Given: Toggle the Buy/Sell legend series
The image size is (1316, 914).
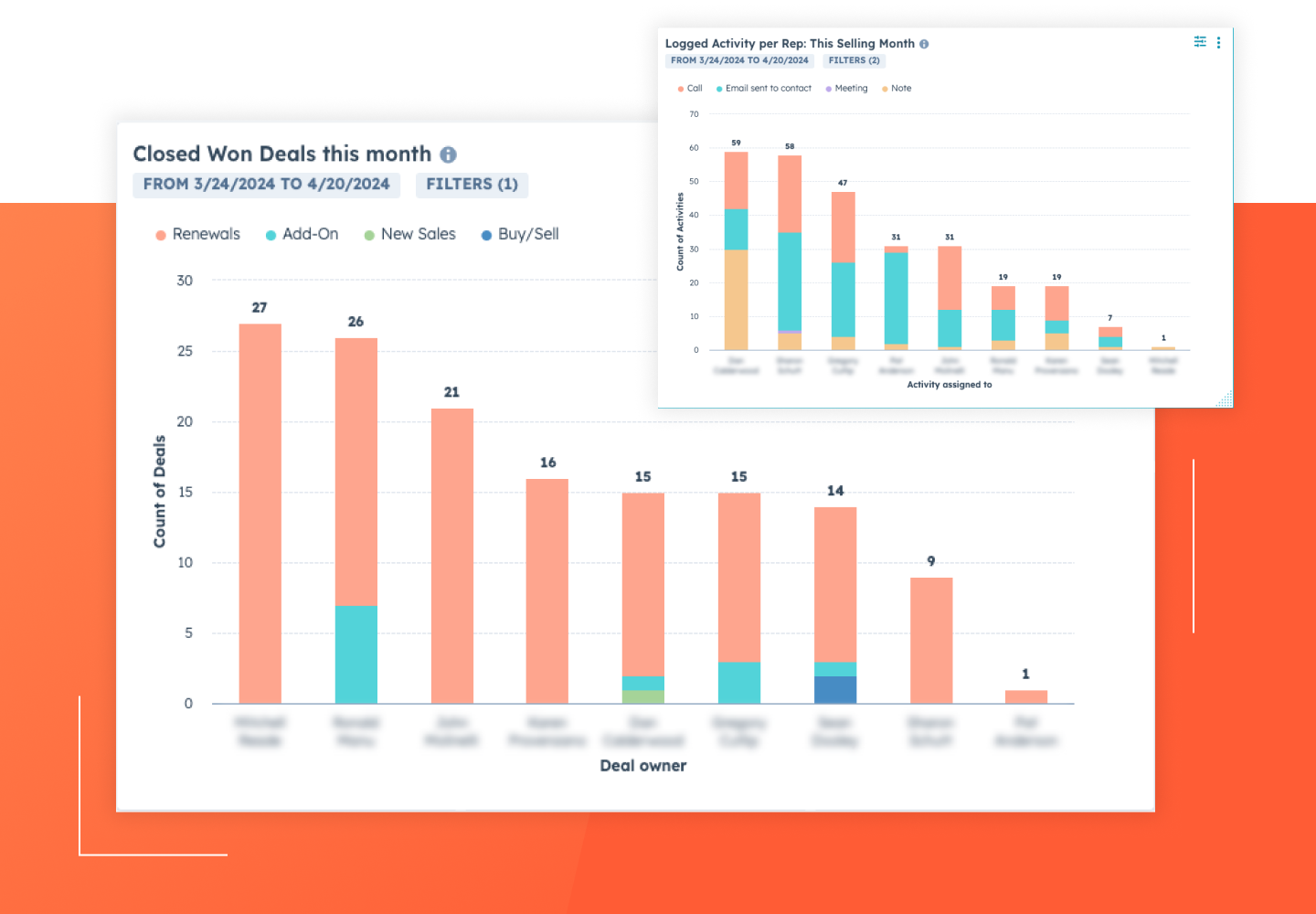Looking at the screenshot, I should (x=520, y=234).
